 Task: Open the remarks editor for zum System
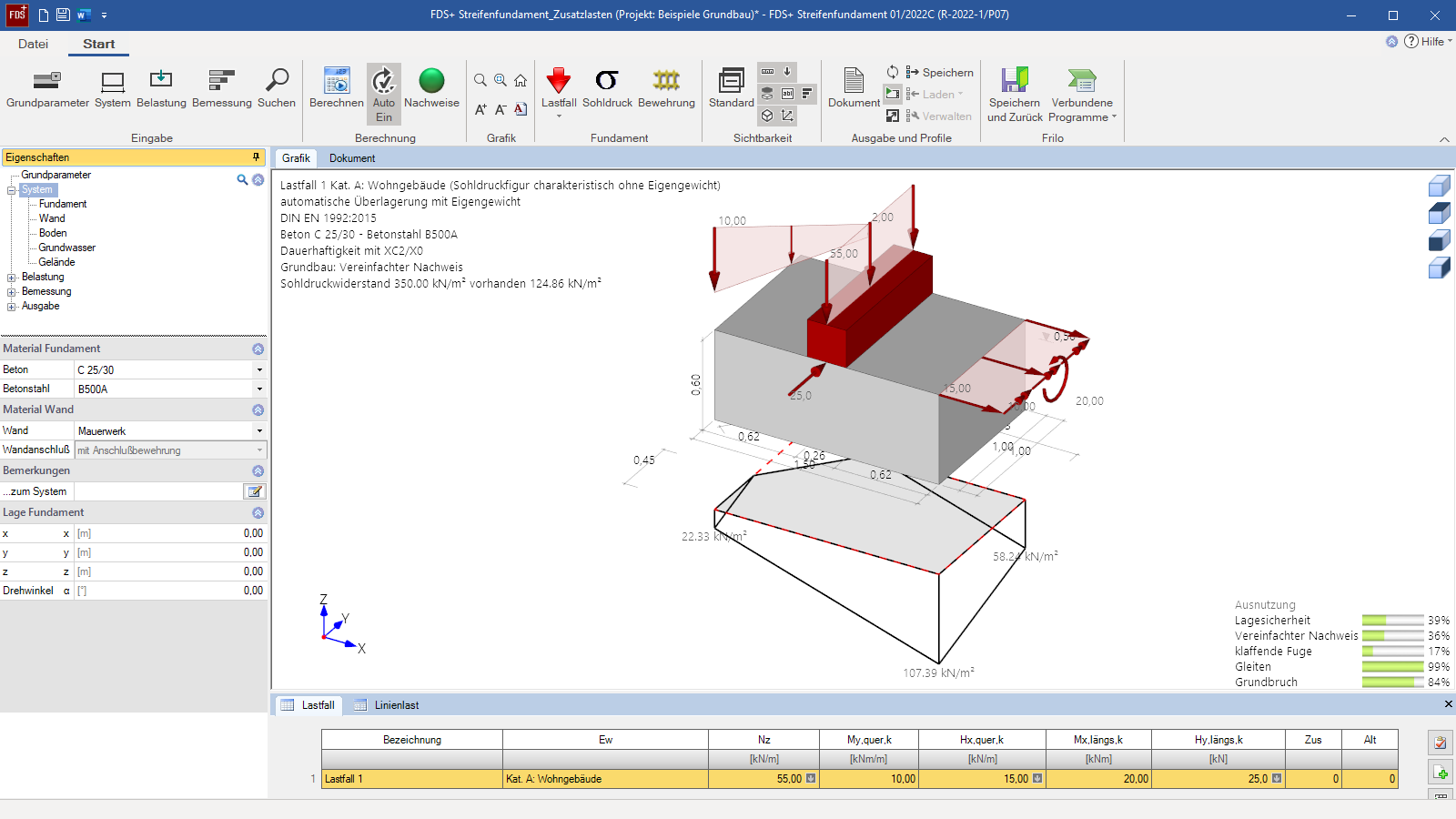[x=255, y=491]
